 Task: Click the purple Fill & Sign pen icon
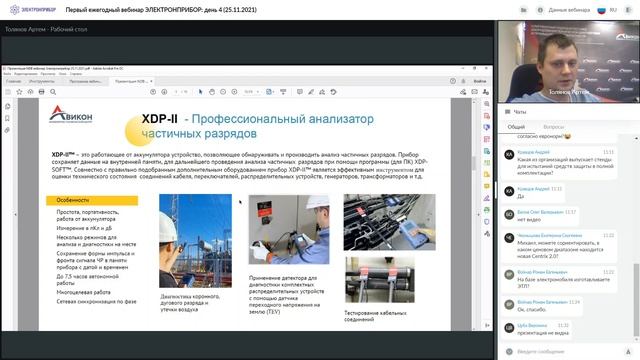point(487,198)
